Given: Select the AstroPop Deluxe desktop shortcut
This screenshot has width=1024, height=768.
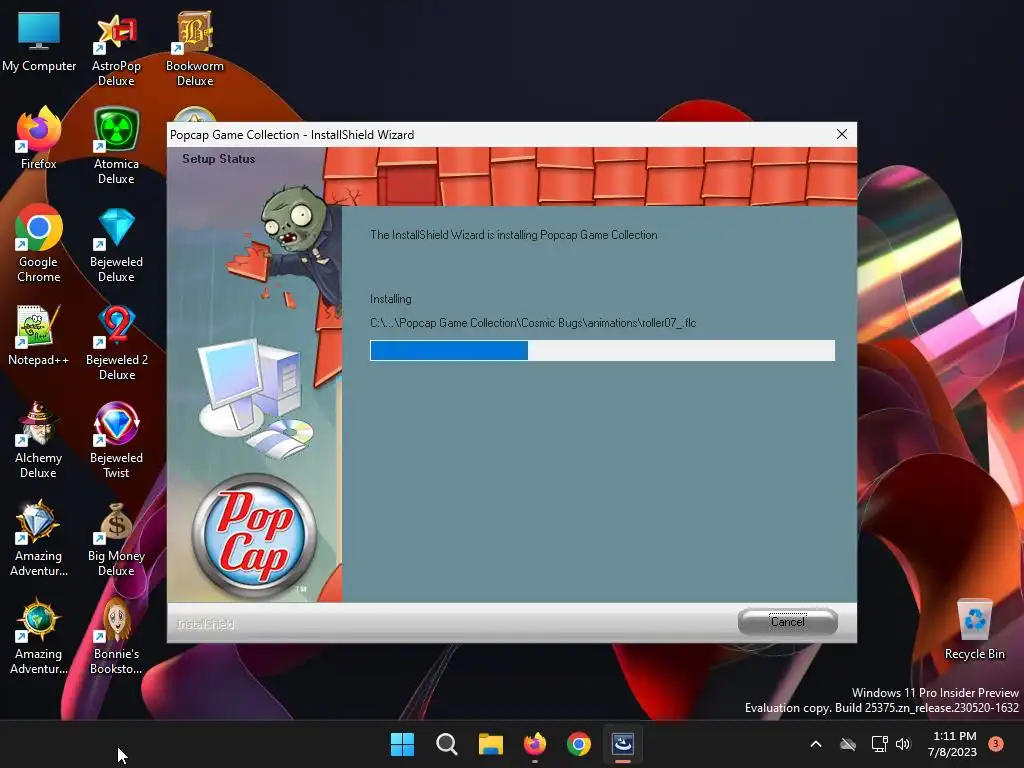Looking at the screenshot, I should [116, 50].
